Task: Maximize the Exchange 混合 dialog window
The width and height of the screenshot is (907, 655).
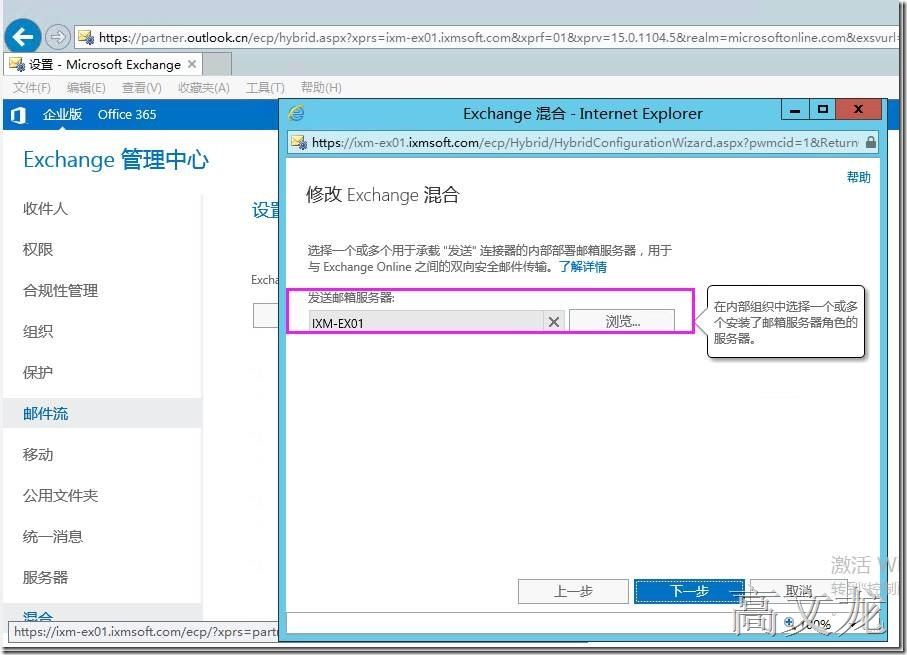Action: 823,109
